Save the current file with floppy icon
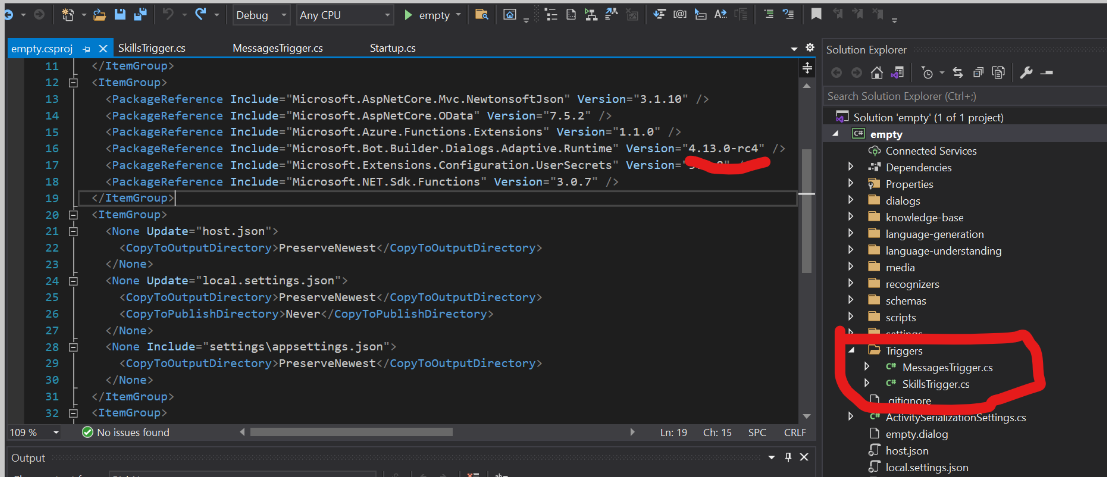This screenshot has height=477, width=1107. 119,15
